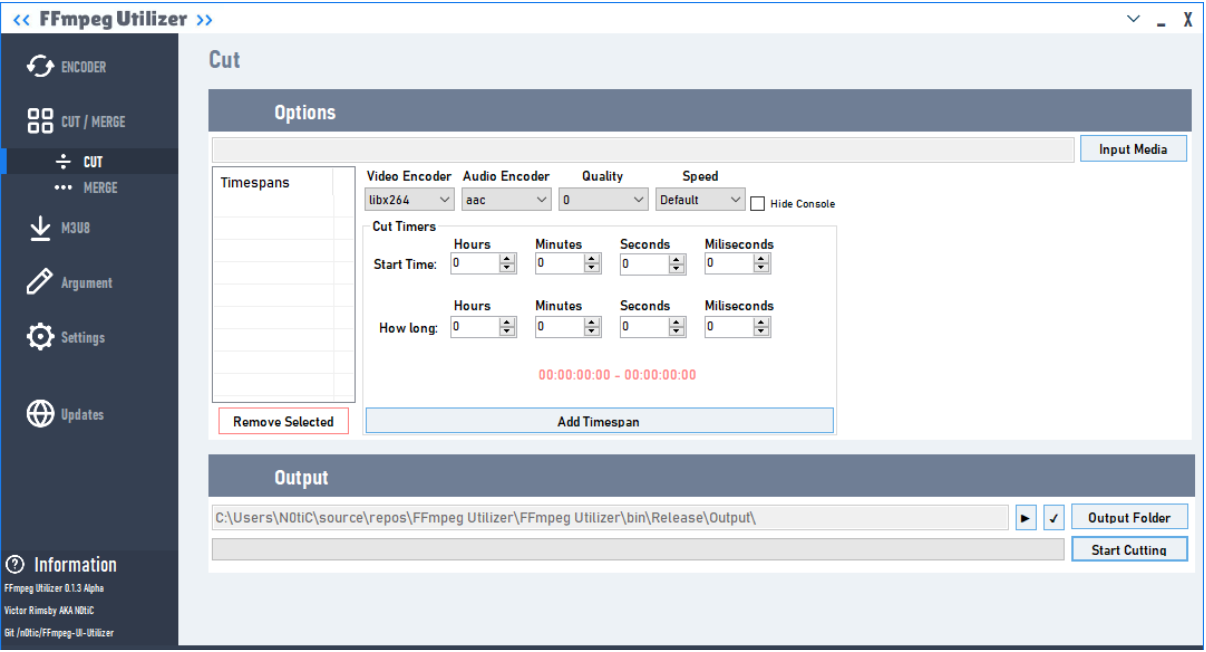Click the Input Media field

(1133, 147)
